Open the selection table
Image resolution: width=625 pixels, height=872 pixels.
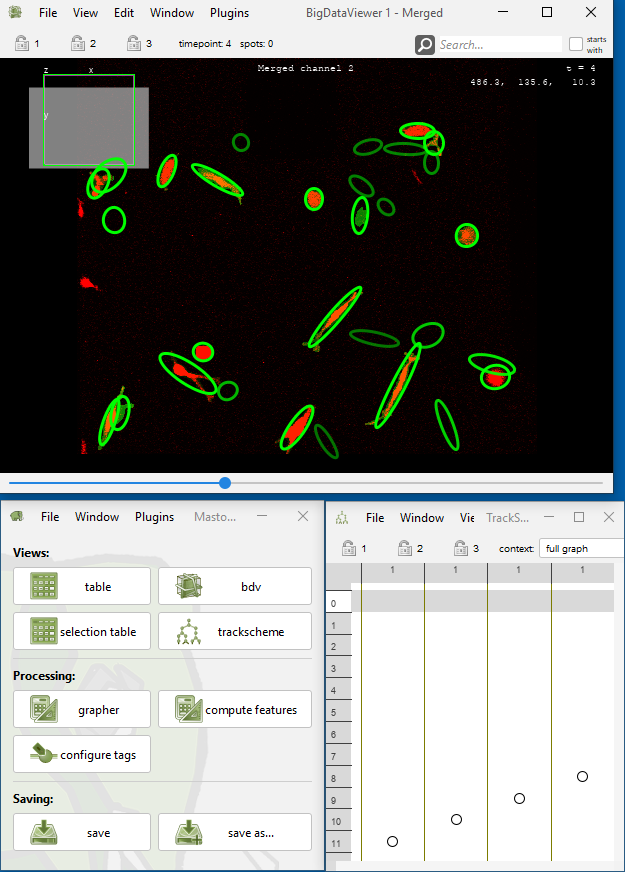click(82, 631)
